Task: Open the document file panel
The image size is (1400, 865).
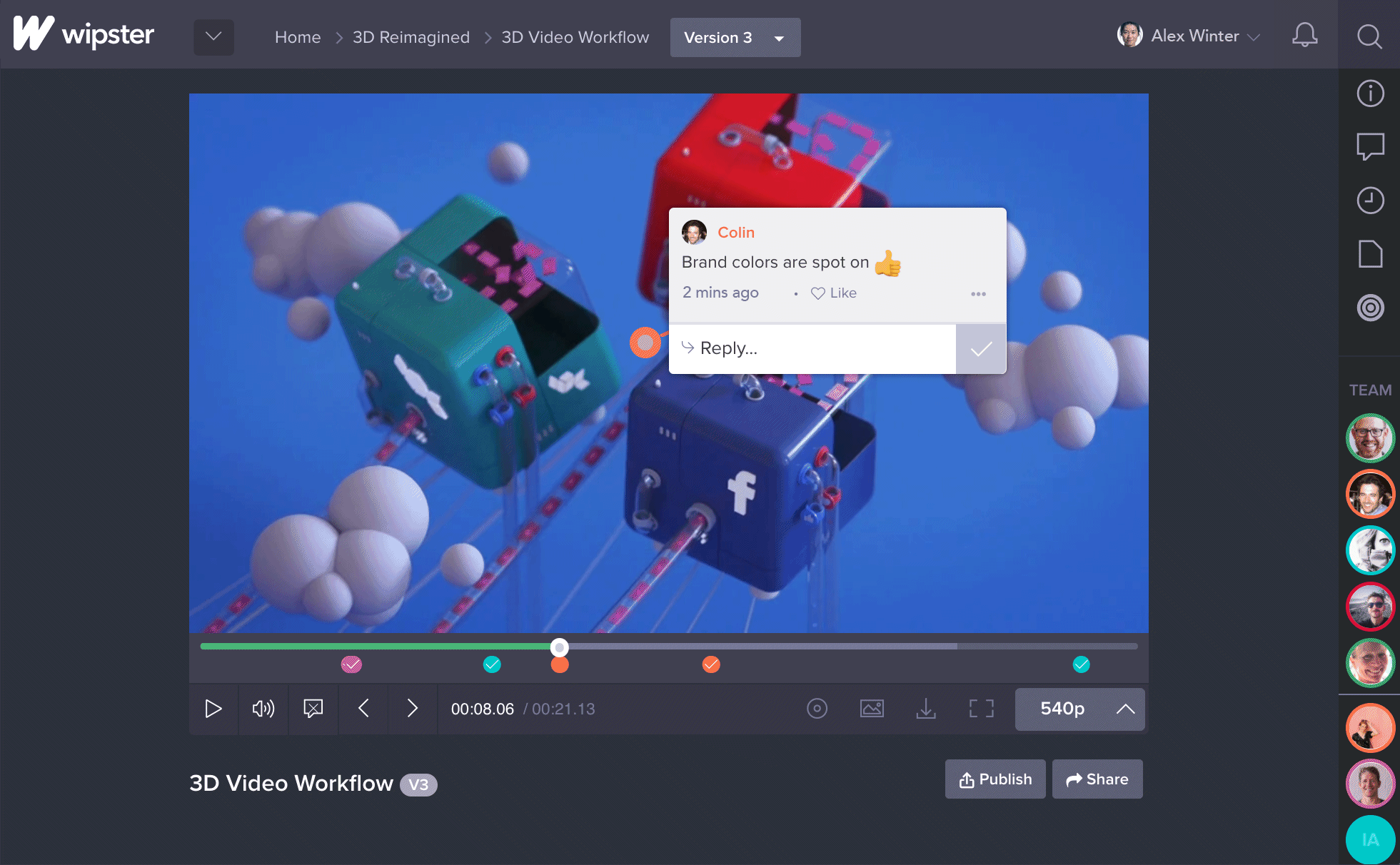Action: pyautogui.click(x=1370, y=254)
